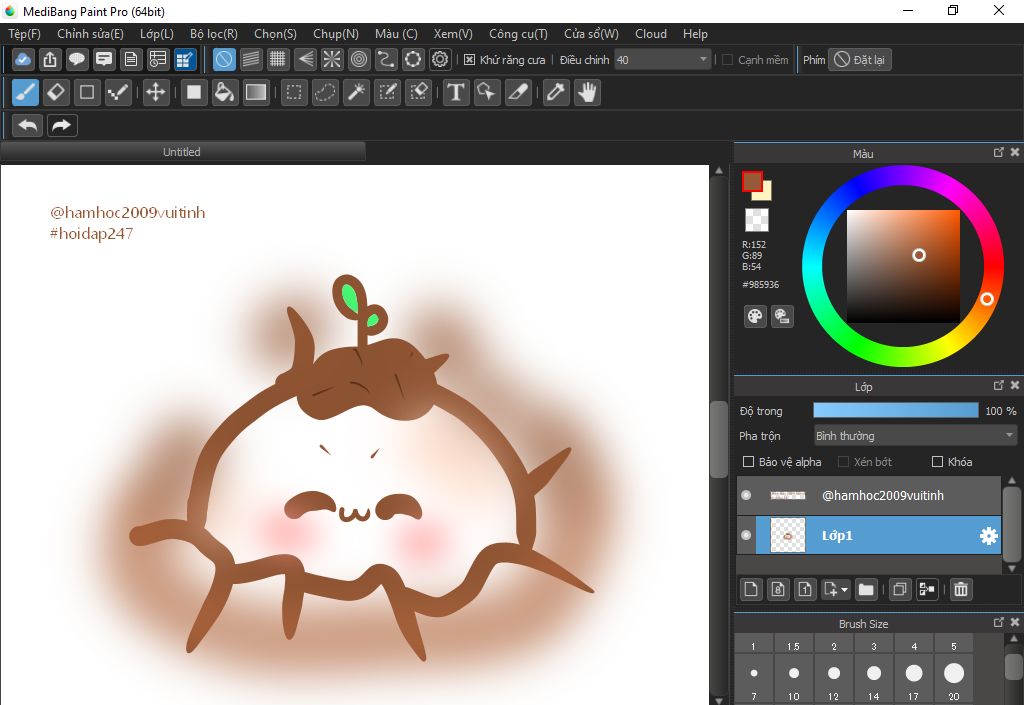Screen dimensions: 1024x705
Task: Click the Đặt lại reset button
Action: [859, 60]
